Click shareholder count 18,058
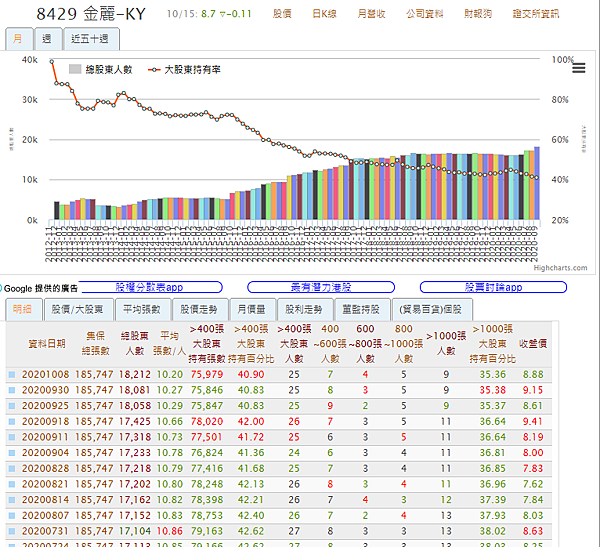Viewport: 600px width, 547px height. (135, 406)
